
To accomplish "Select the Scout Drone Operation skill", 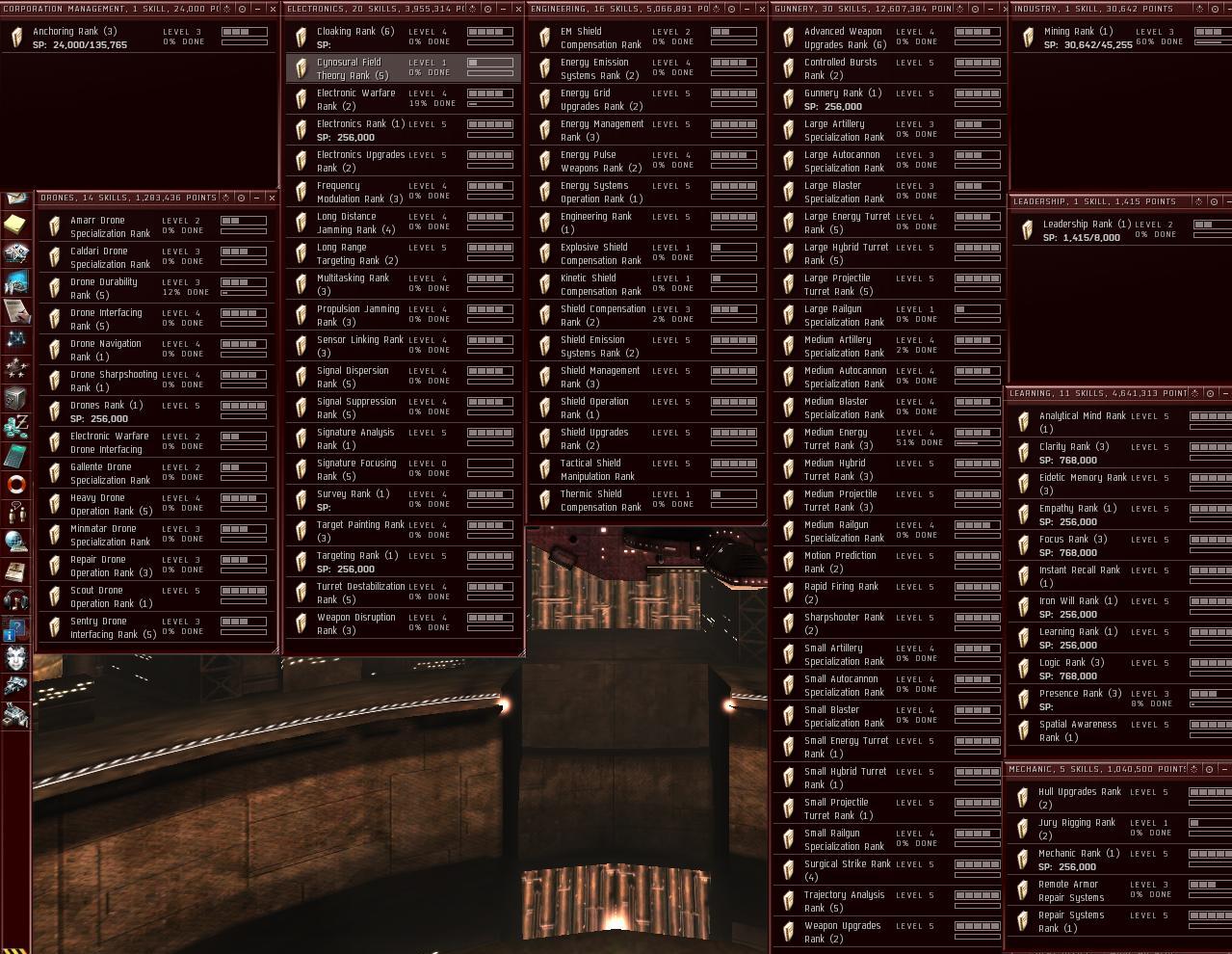I will tap(156, 596).
